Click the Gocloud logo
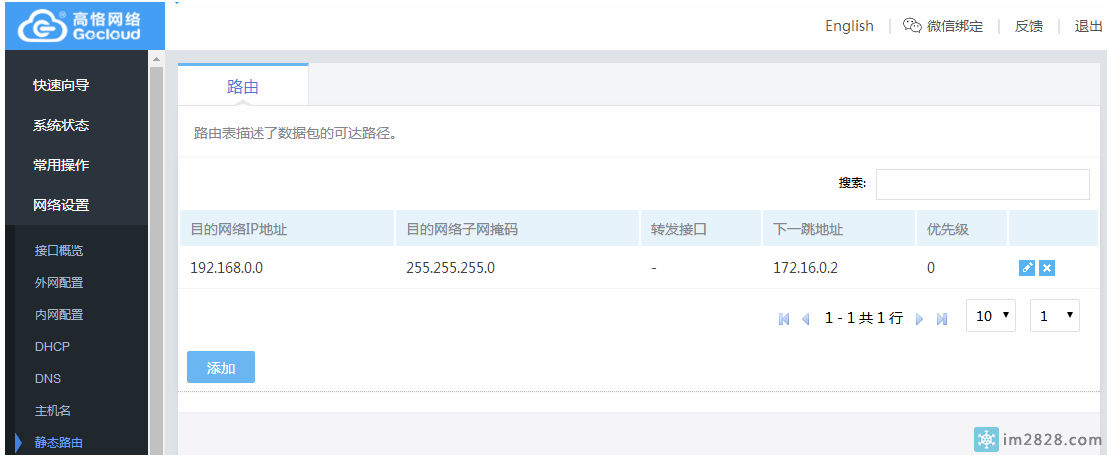Screen dimensions: 1109x457 click(82, 26)
